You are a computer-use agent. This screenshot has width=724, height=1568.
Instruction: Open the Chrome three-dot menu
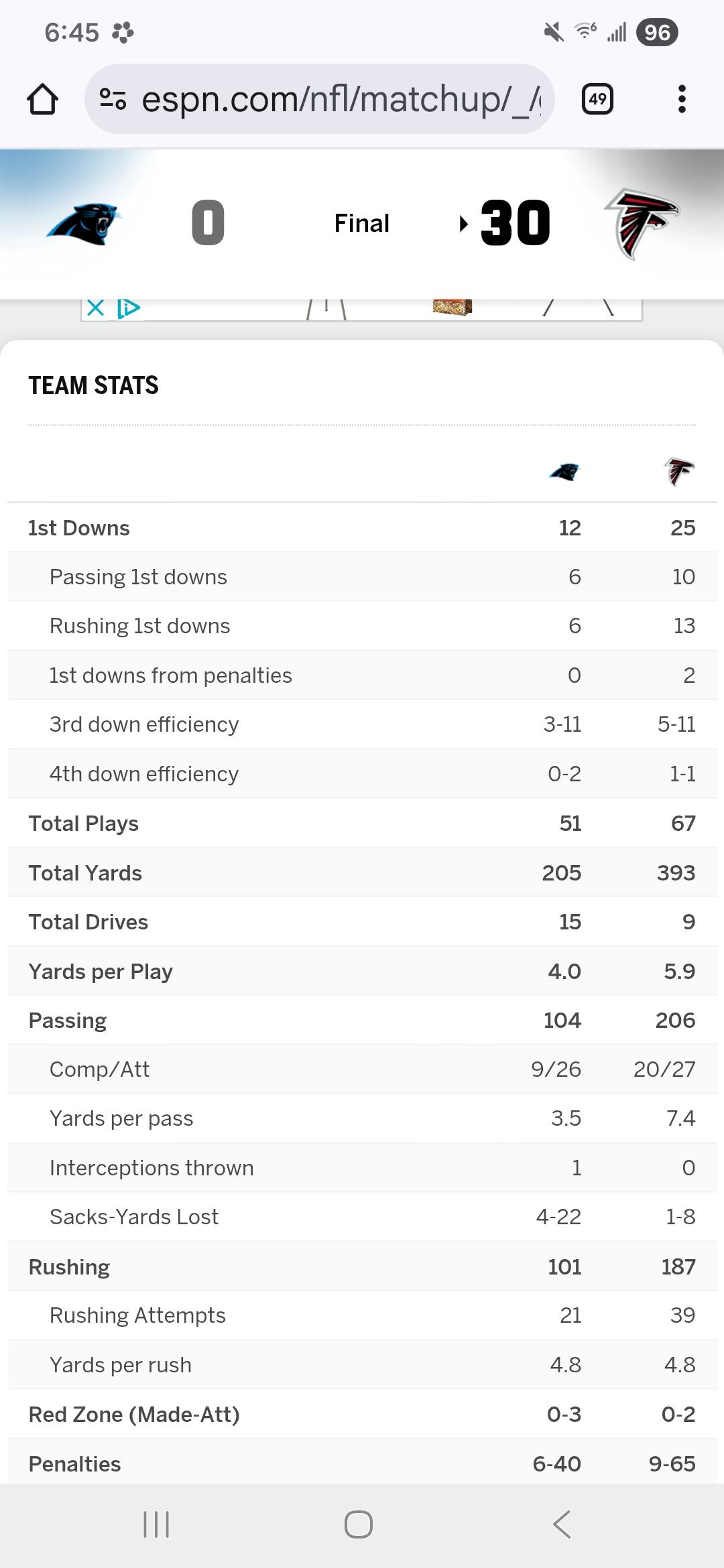pyautogui.click(x=682, y=99)
